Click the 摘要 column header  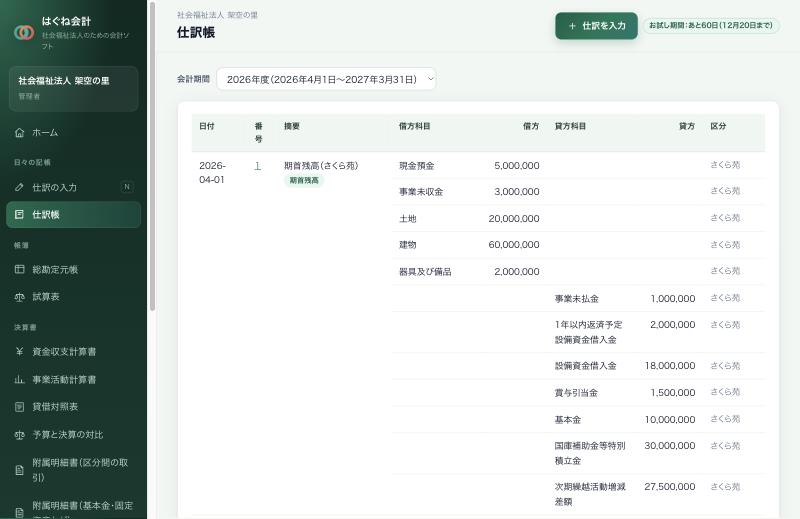tap(292, 126)
